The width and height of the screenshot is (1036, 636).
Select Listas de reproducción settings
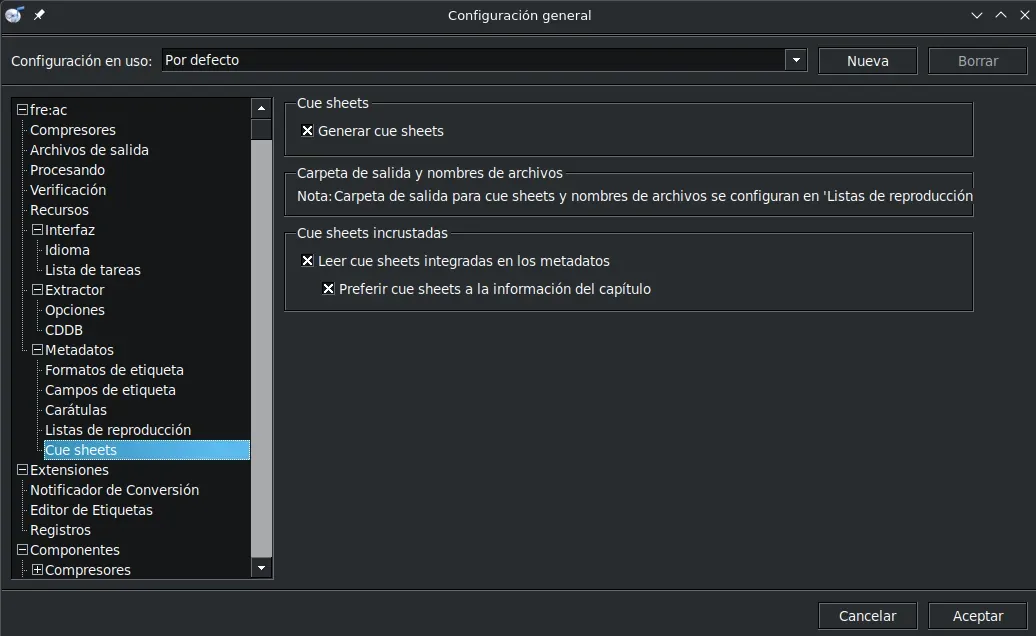click(x=117, y=430)
